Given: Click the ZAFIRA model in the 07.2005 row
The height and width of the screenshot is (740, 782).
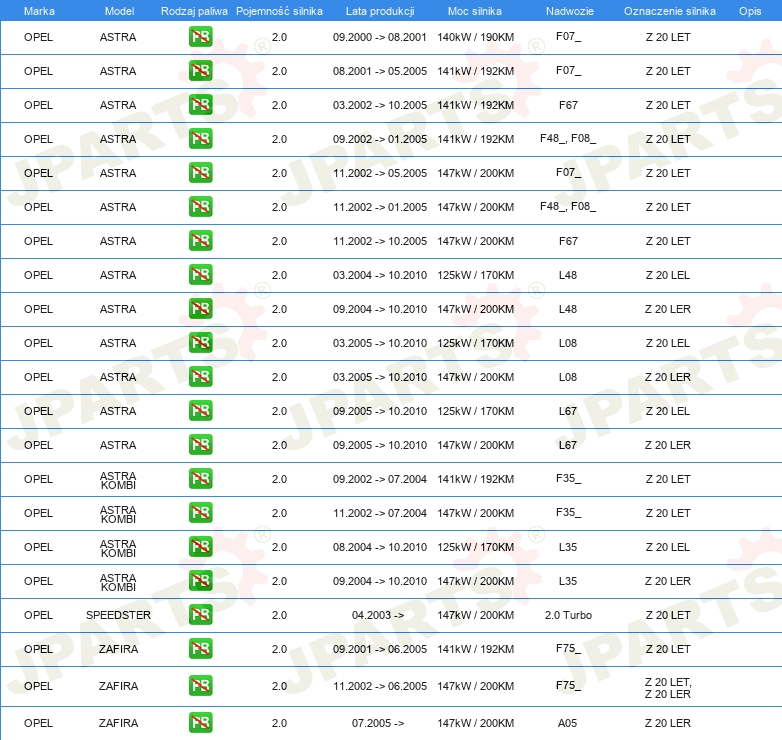Looking at the screenshot, I should pos(118,723).
